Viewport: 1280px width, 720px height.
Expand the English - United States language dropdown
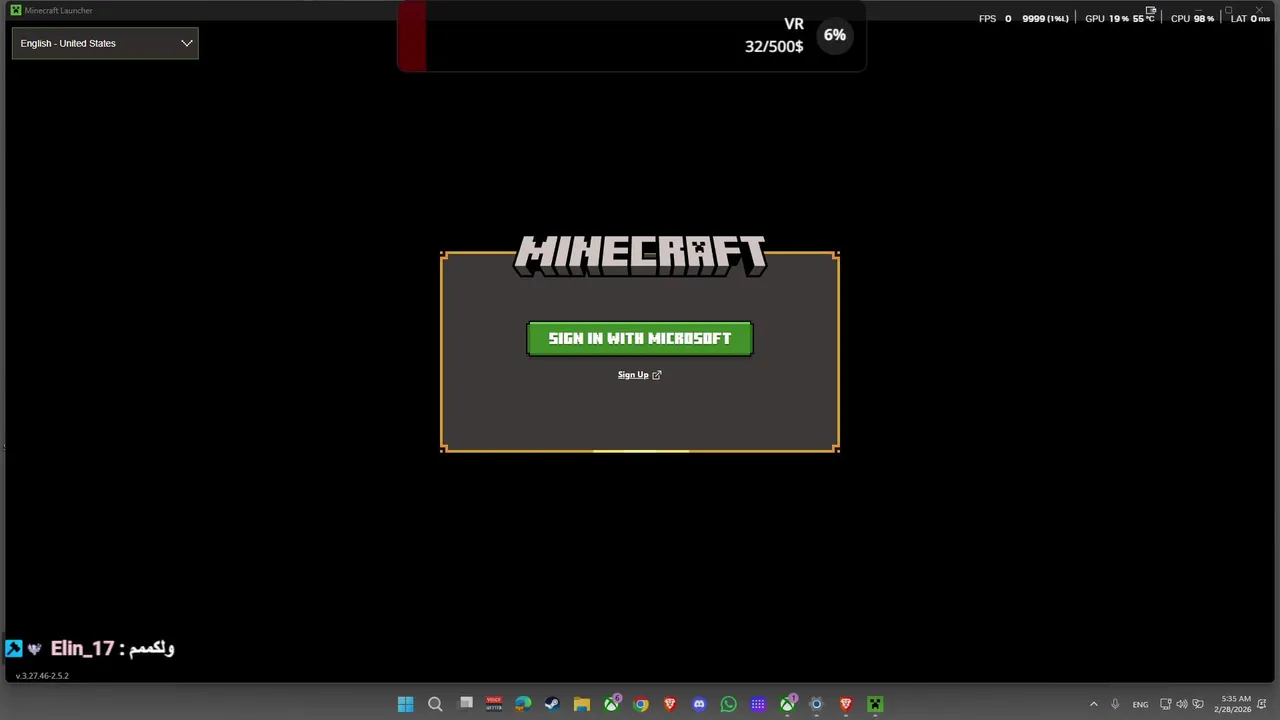[105, 43]
